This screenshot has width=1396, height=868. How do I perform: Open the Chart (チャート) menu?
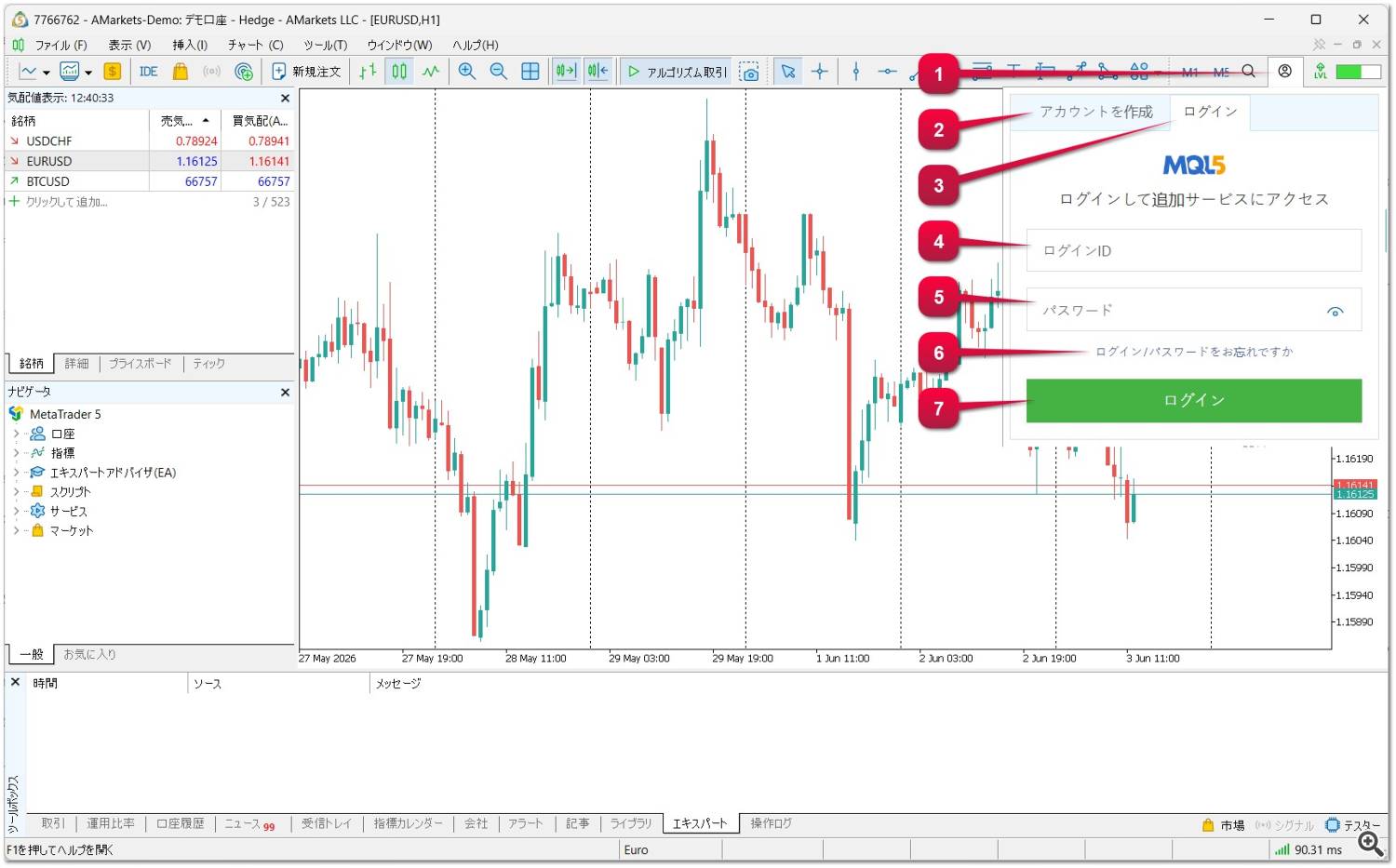pos(255,45)
